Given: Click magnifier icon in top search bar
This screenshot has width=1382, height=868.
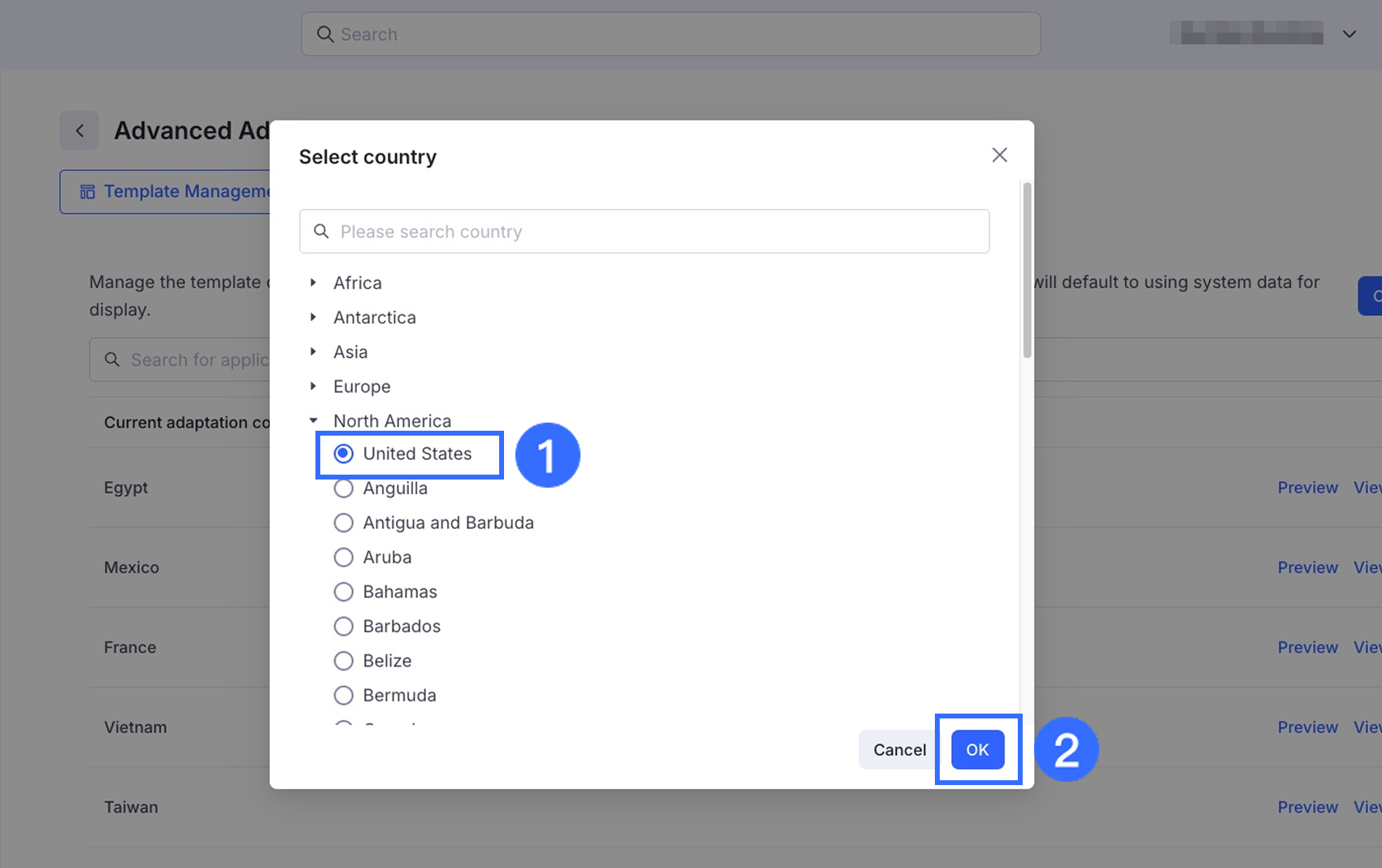Looking at the screenshot, I should pos(325,34).
